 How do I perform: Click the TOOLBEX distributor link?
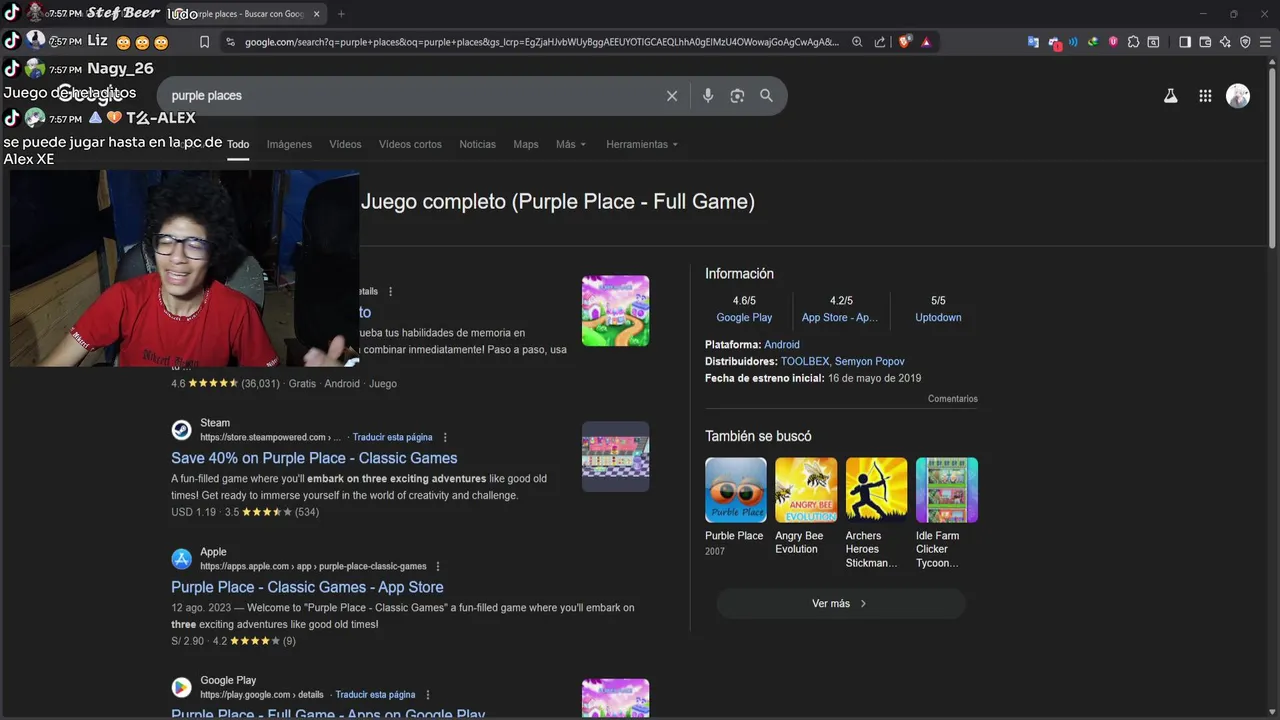[x=805, y=361]
